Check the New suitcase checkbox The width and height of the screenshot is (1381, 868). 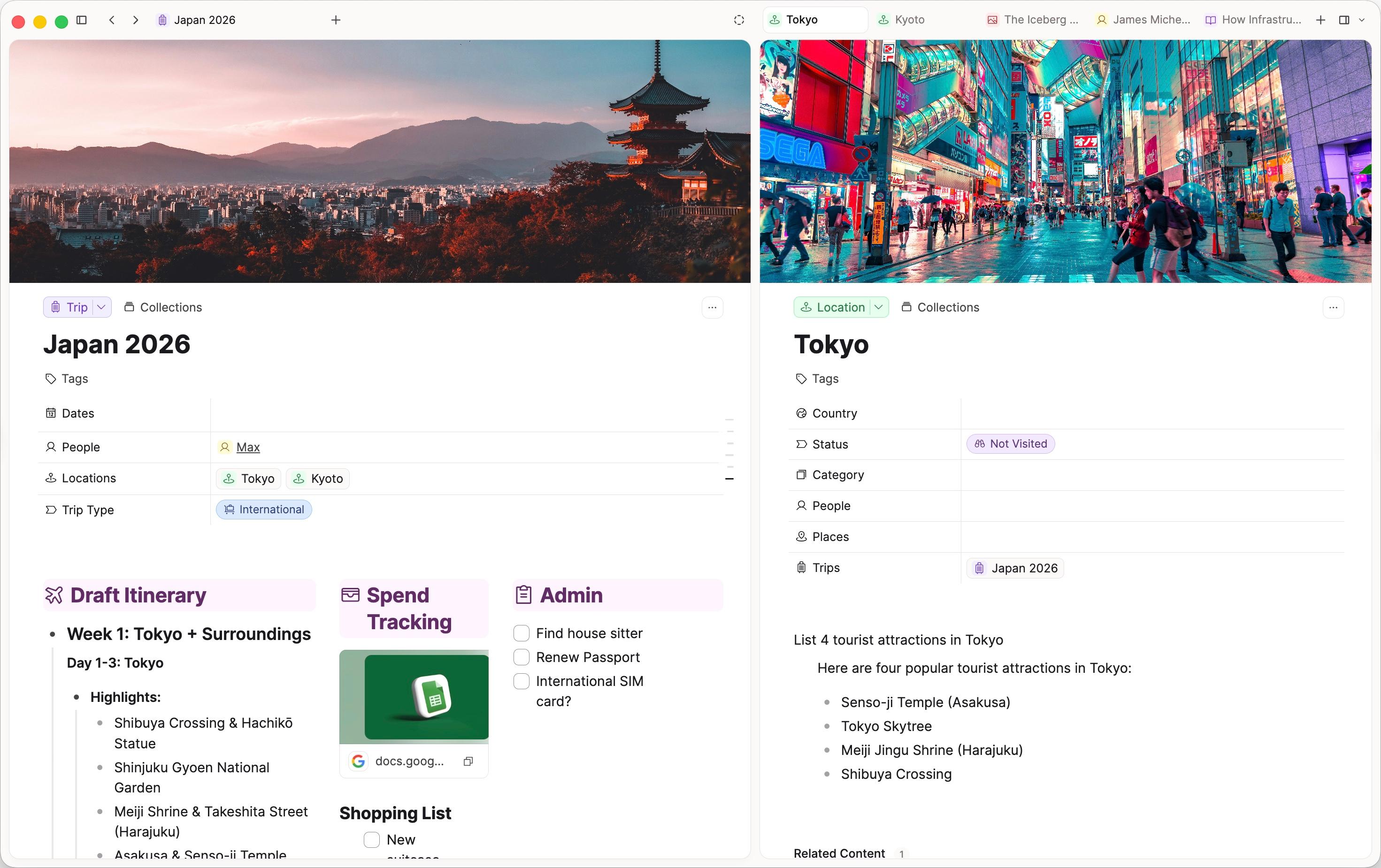[x=372, y=840]
